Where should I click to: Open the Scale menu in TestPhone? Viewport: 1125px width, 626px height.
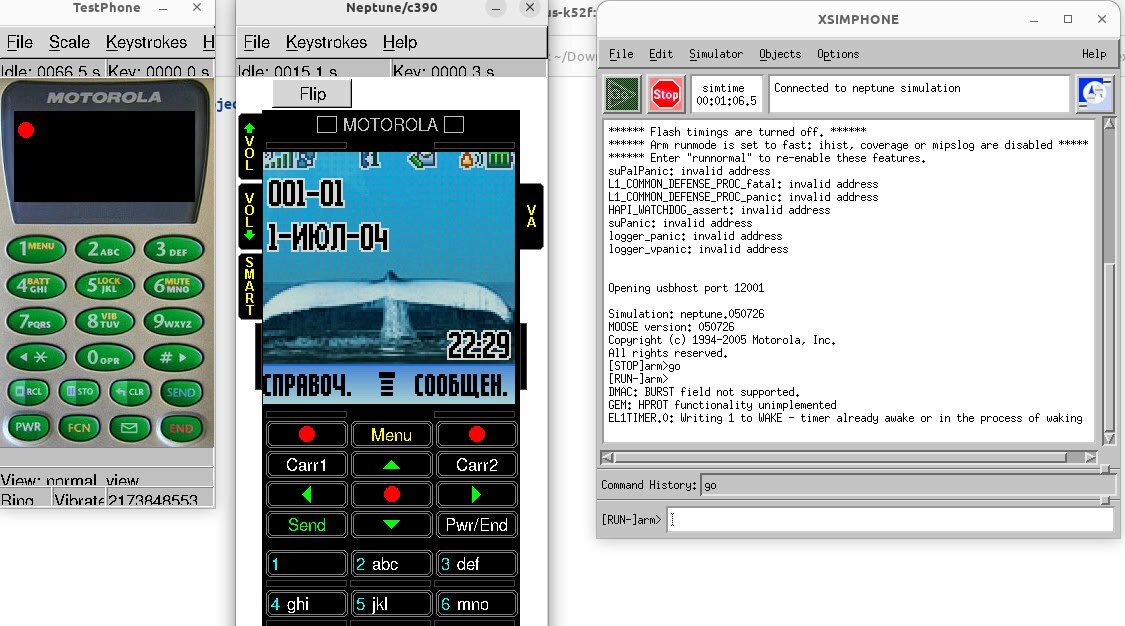(69, 42)
